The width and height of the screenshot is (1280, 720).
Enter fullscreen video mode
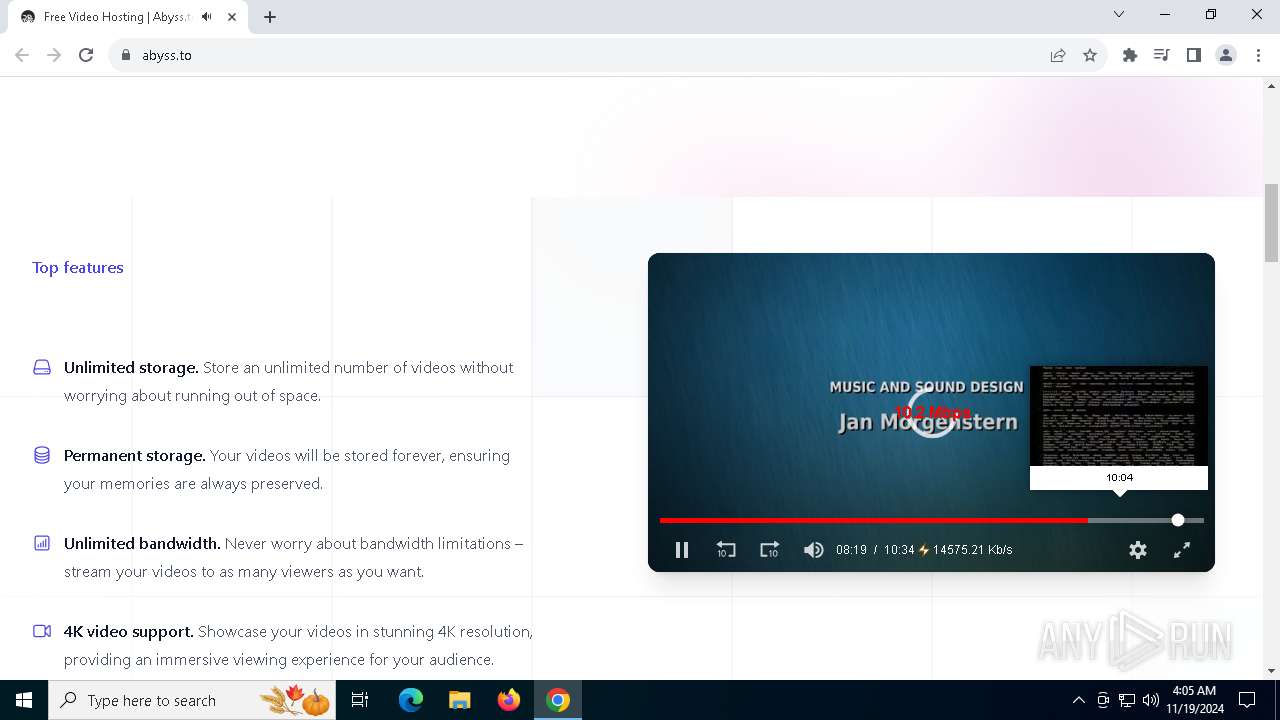(1182, 550)
